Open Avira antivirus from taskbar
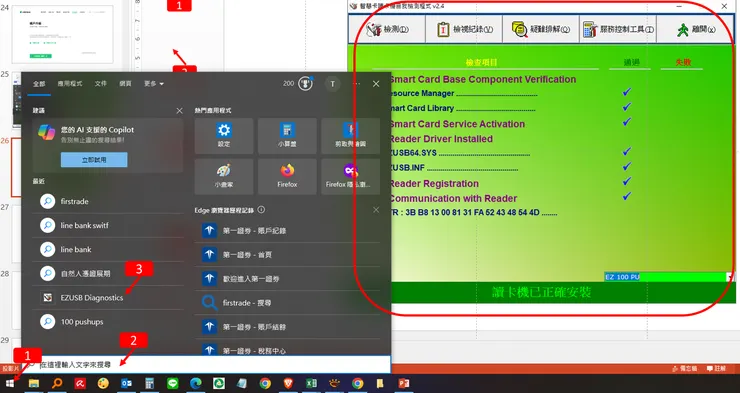 tap(80, 384)
